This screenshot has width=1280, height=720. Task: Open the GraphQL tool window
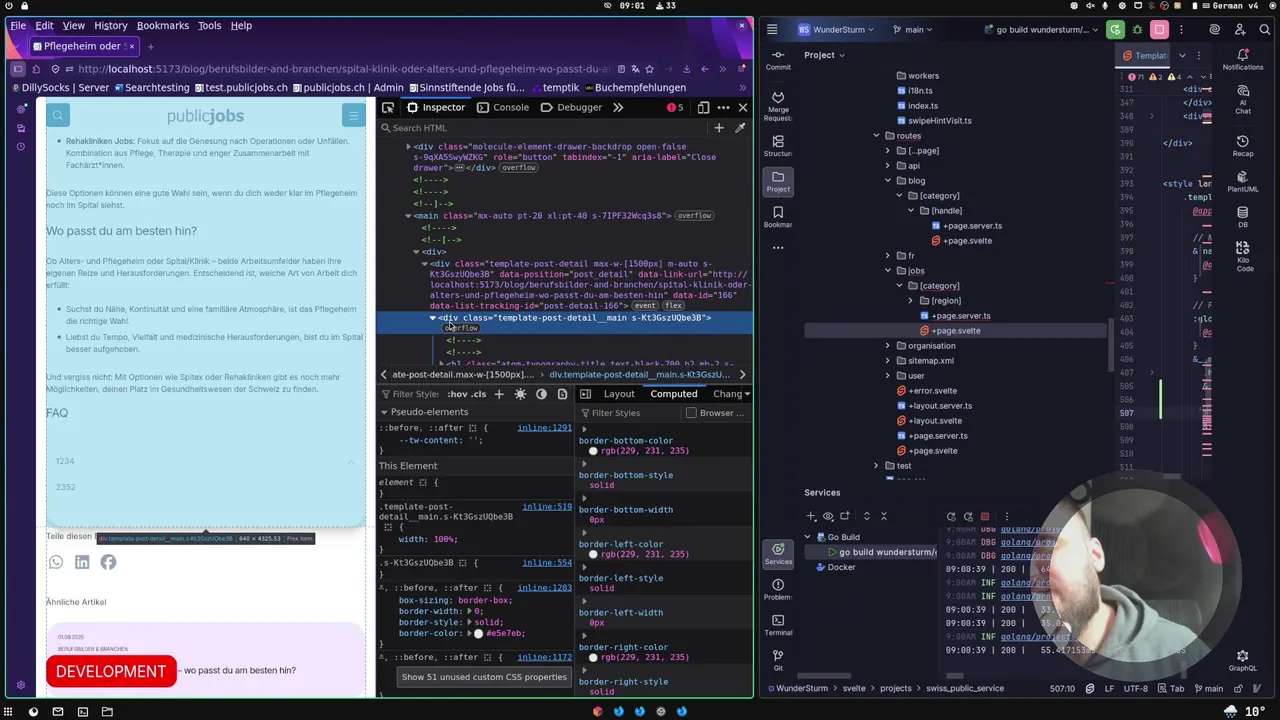[1243, 661]
